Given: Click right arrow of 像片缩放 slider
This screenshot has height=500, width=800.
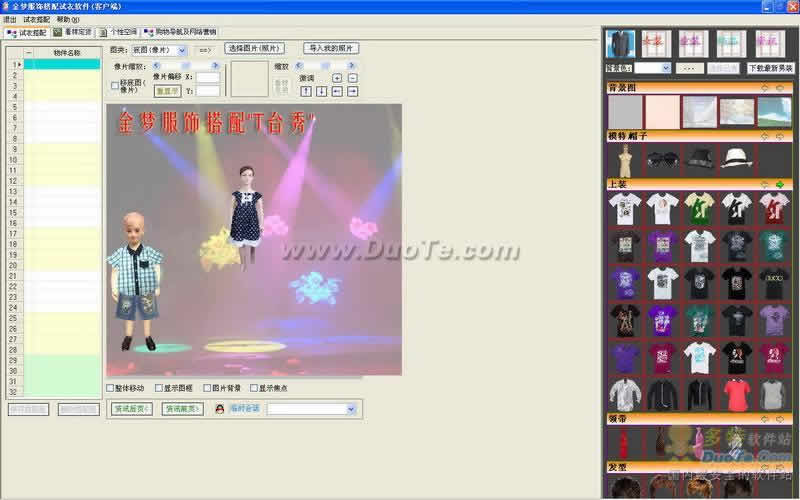Looking at the screenshot, I should click(x=215, y=66).
